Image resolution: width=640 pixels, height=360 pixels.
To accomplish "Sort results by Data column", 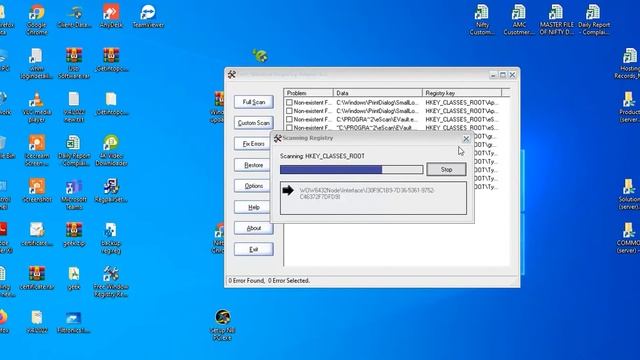I will pos(378,93).
